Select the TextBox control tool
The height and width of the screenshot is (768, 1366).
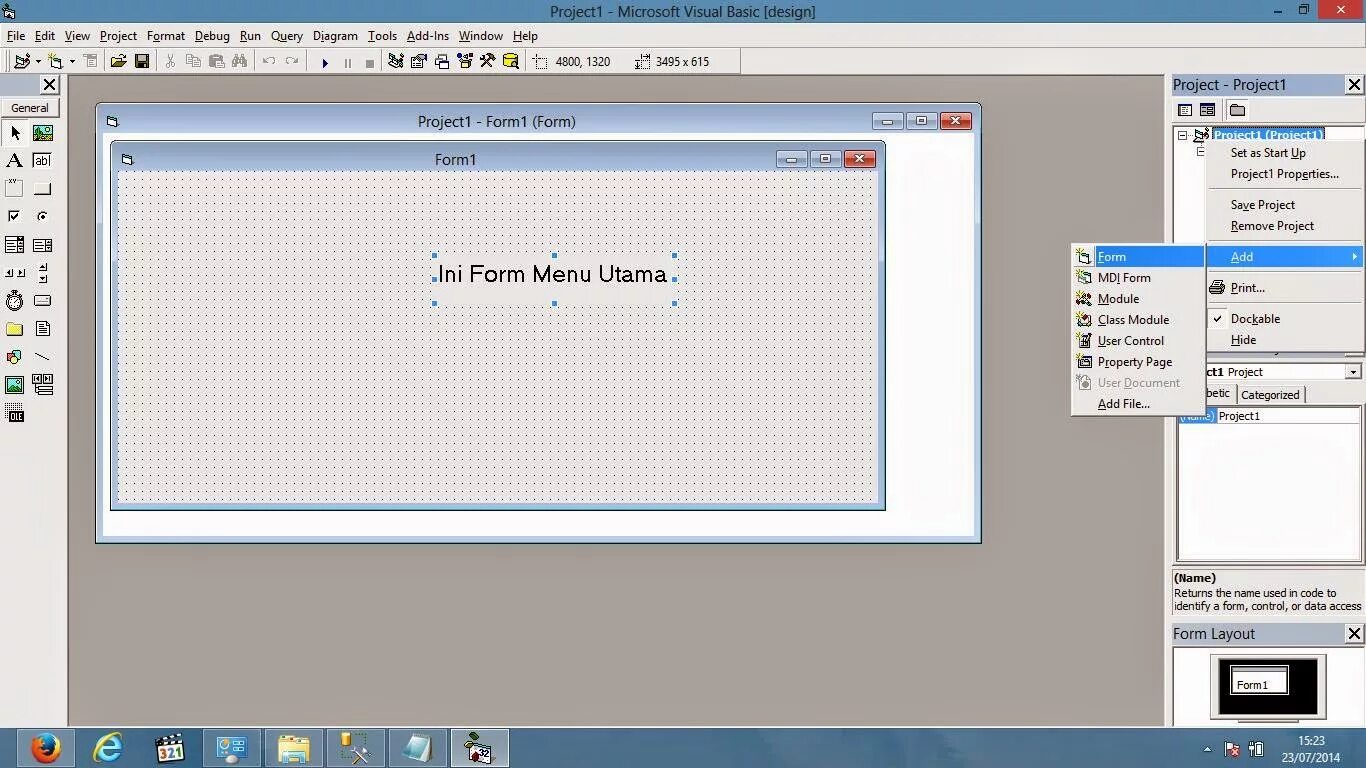pos(43,160)
